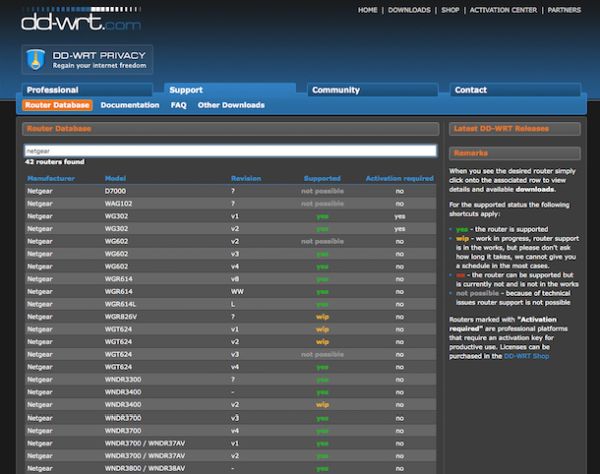Viewport: 600px width, 474px height.
Task: Go to the HOME link
Action: [367, 10]
